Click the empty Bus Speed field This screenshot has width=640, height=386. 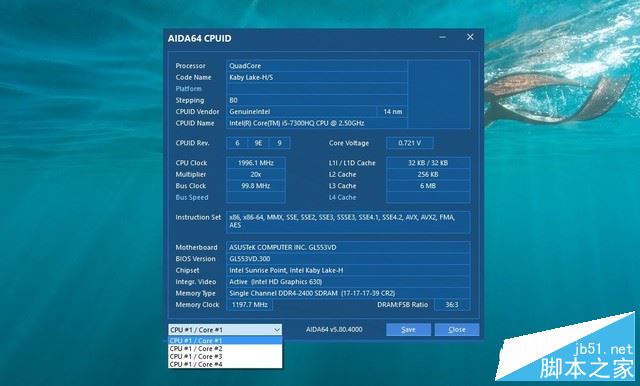point(256,197)
